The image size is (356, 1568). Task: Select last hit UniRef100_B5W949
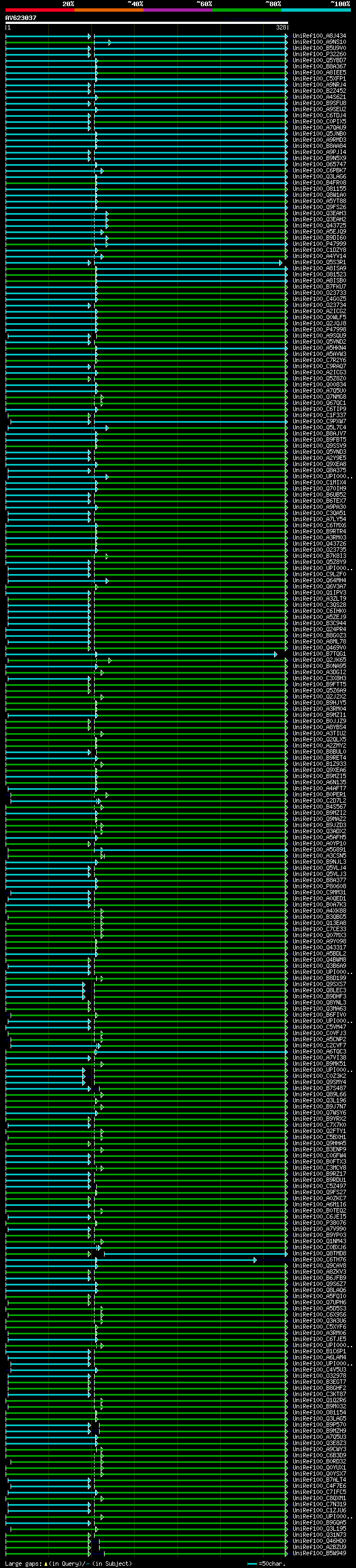[x=319, y=1554]
